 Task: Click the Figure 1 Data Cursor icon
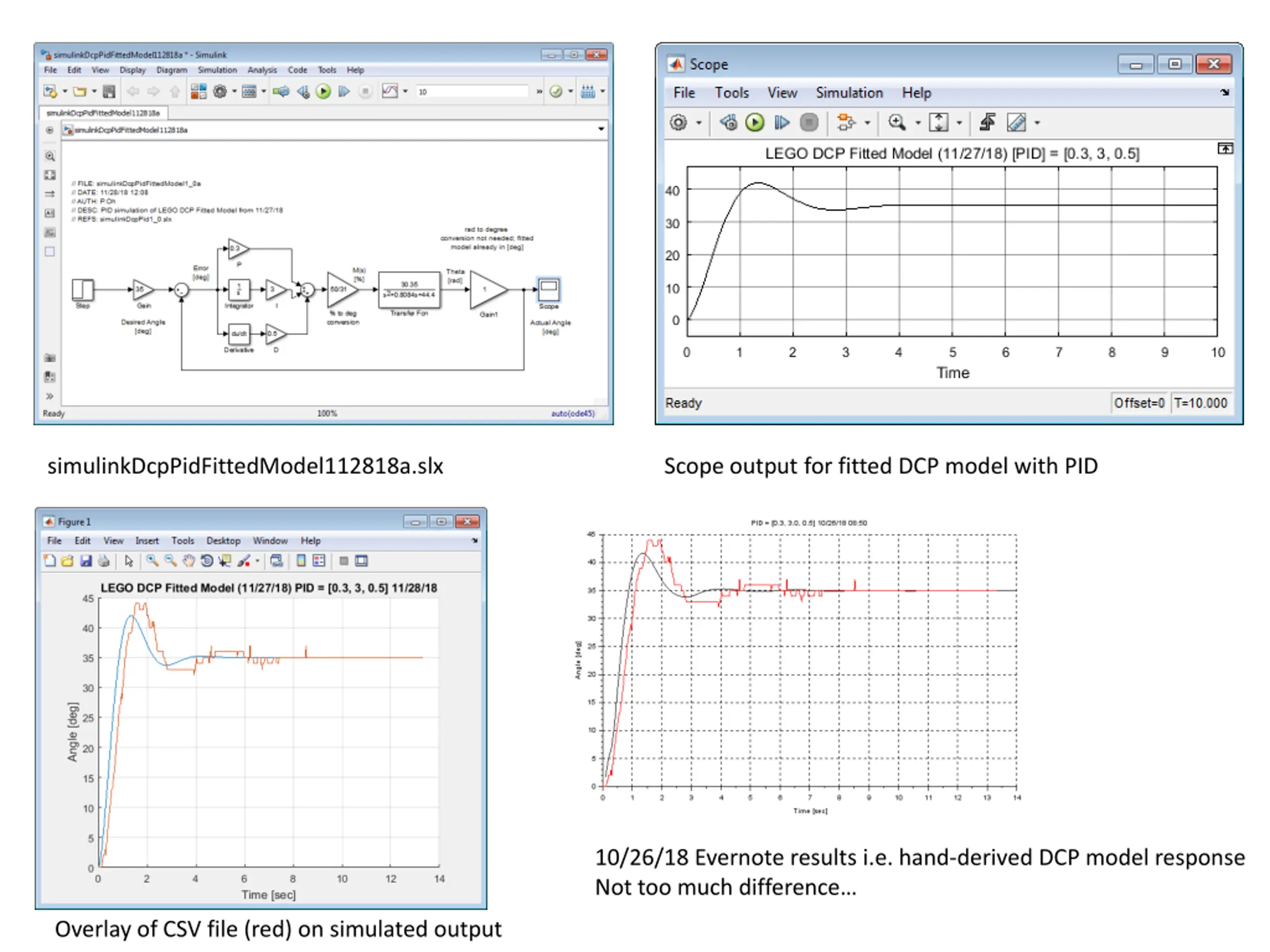coord(225,561)
